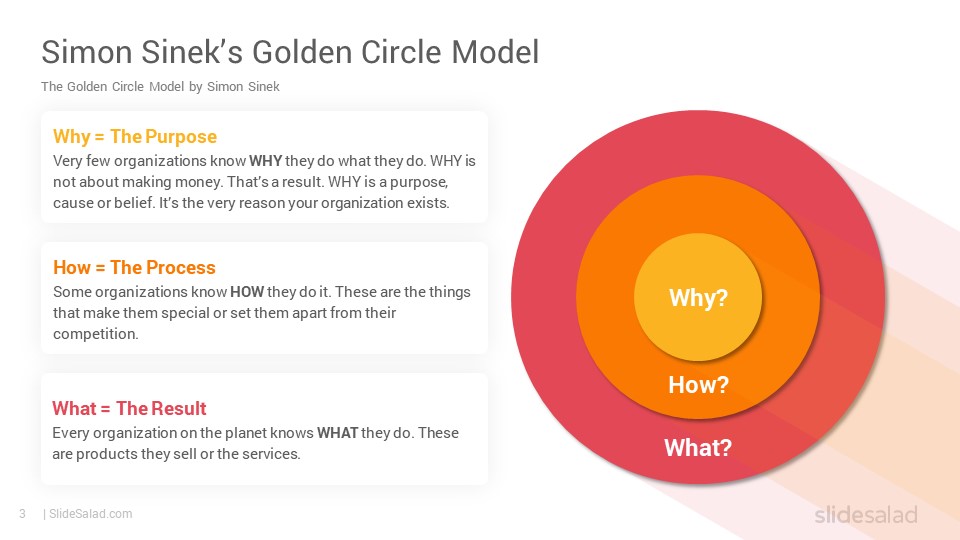This screenshot has width=960, height=540.
Task: Select the bold WHAT word in result text
Action: [337, 433]
